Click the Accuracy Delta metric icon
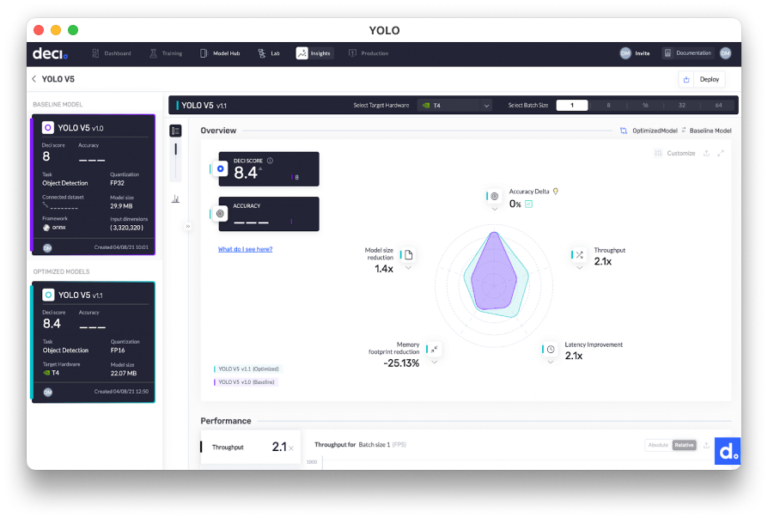 pyautogui.click(x=495, y=196)
